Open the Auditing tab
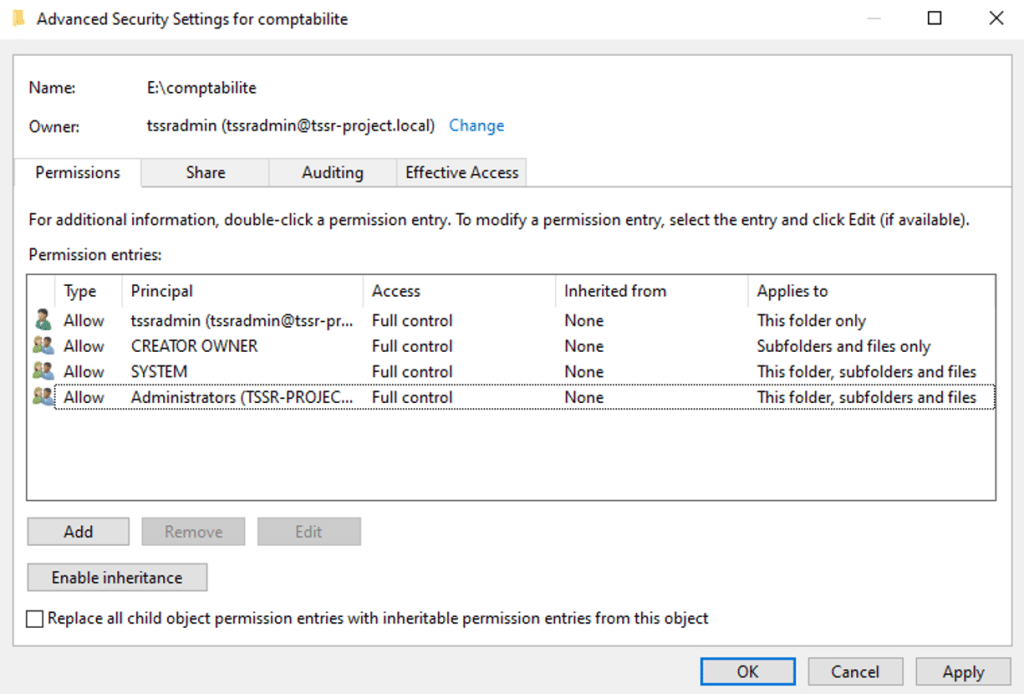 [332, 173]
